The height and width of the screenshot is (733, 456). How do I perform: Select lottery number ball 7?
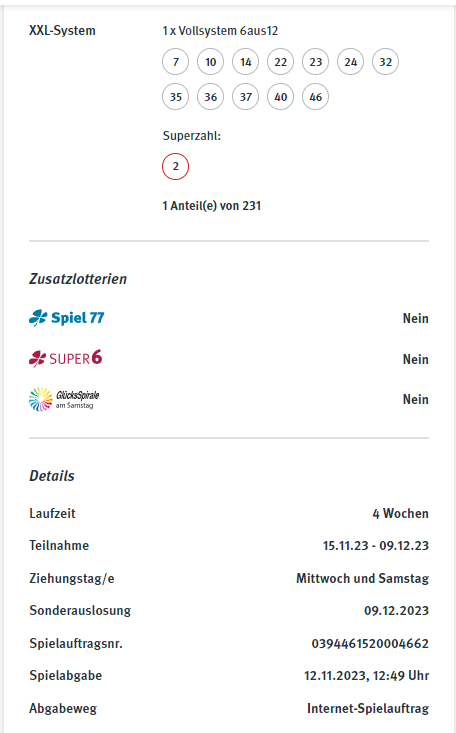[175, 62]
